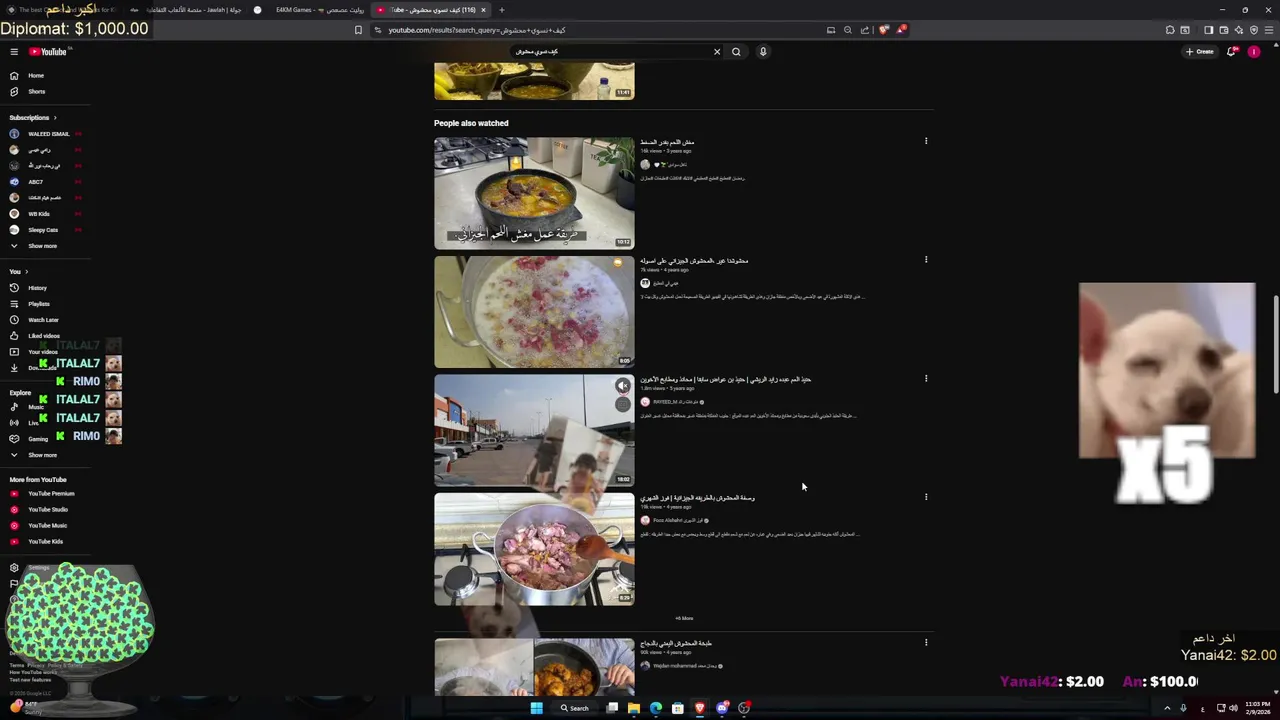Click the +6 More results expander
The width and height of the screenshot is (1280, 720).
pos(684,619)
